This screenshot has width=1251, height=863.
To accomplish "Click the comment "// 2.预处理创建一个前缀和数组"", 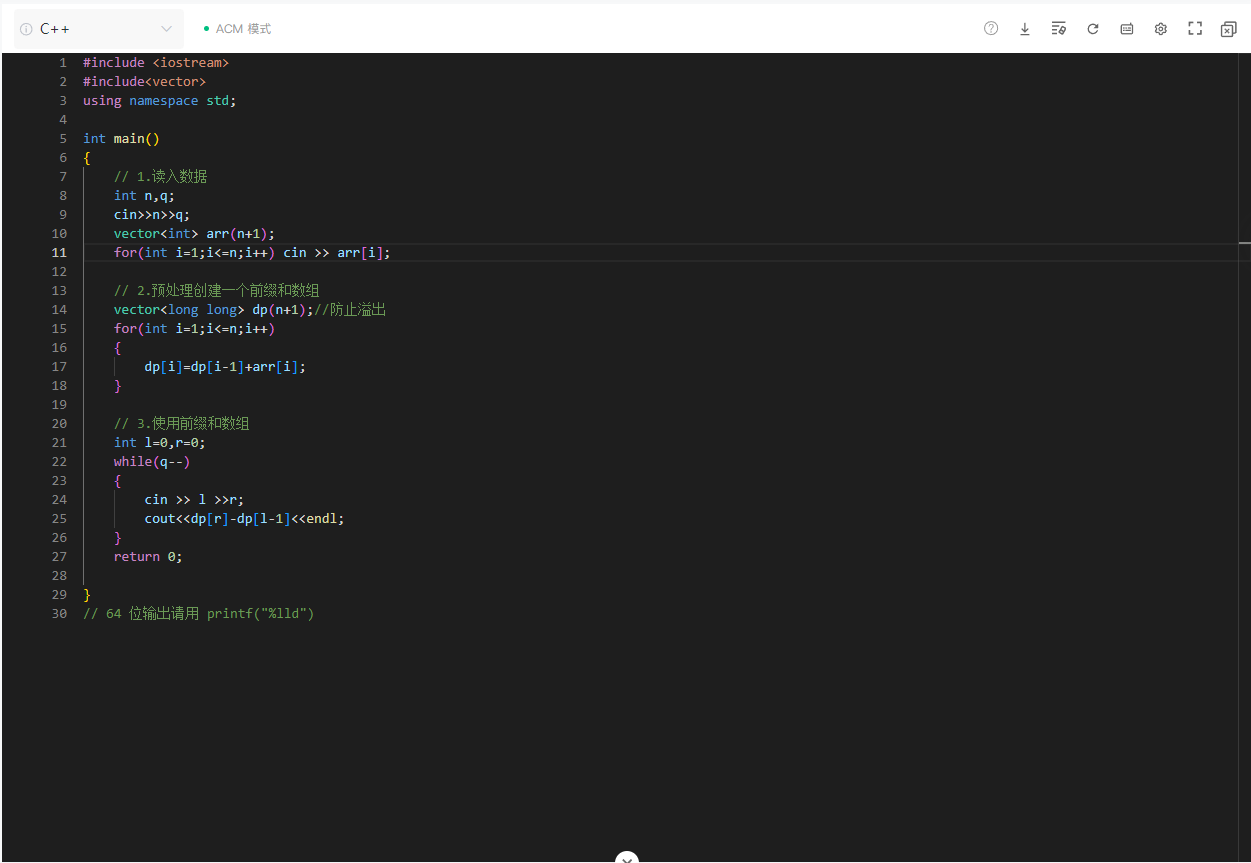I will (216, 291).
